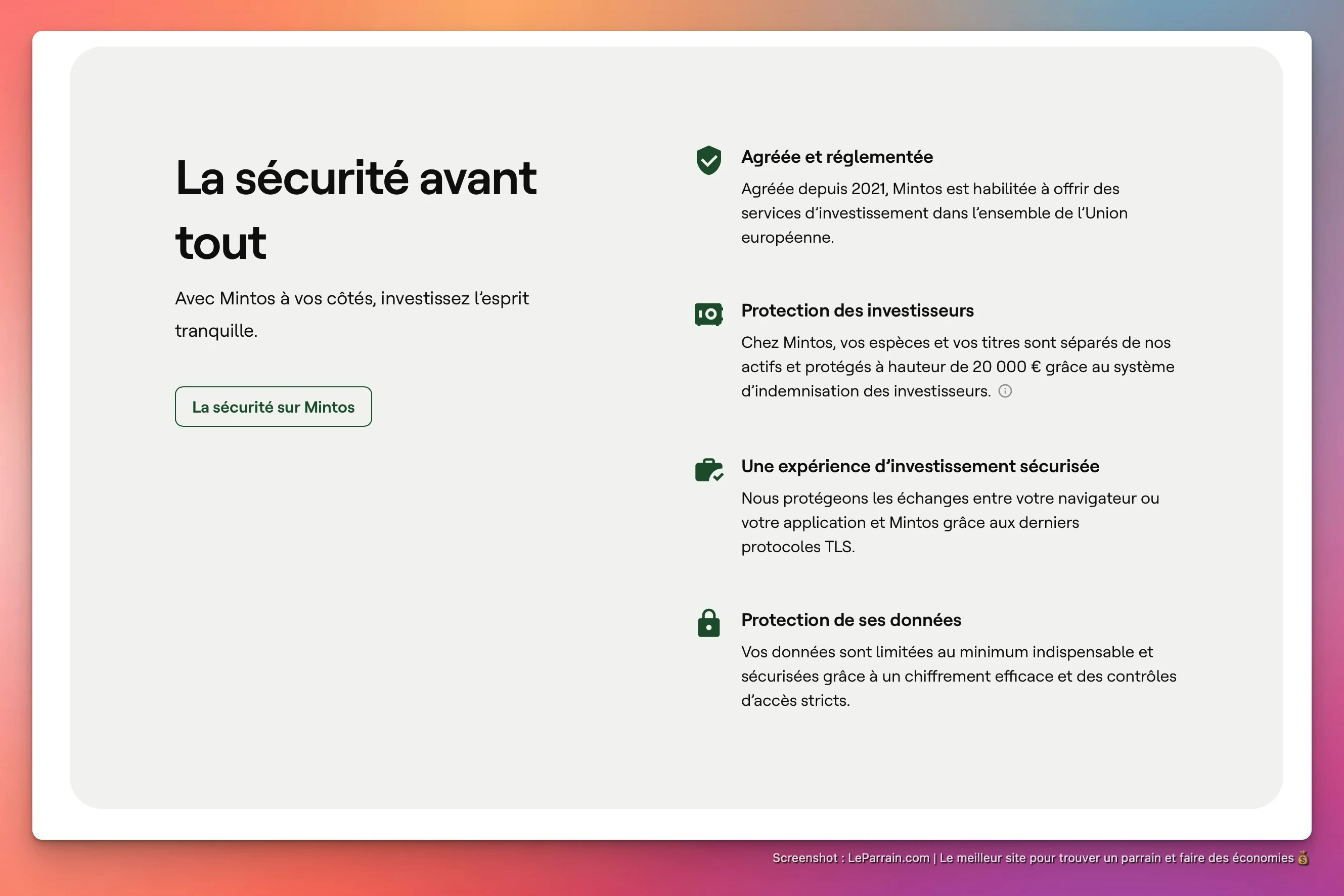
Task: Click the word tranquille in subtitle
Action: [216, 331]
